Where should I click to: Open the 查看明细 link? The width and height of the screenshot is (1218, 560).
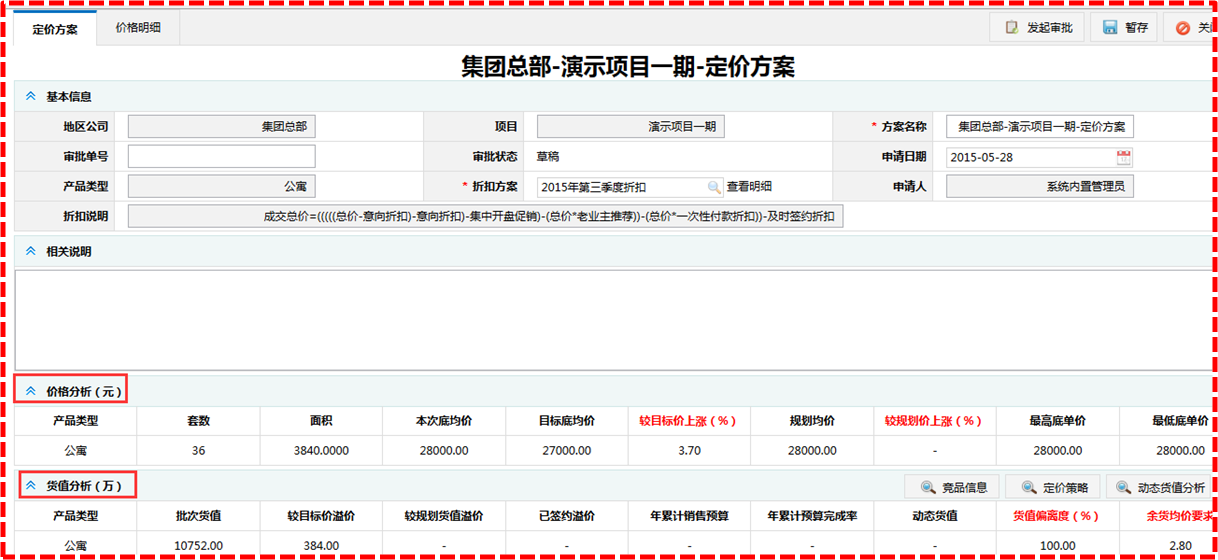pyautogui.click(x=749, y=186)
